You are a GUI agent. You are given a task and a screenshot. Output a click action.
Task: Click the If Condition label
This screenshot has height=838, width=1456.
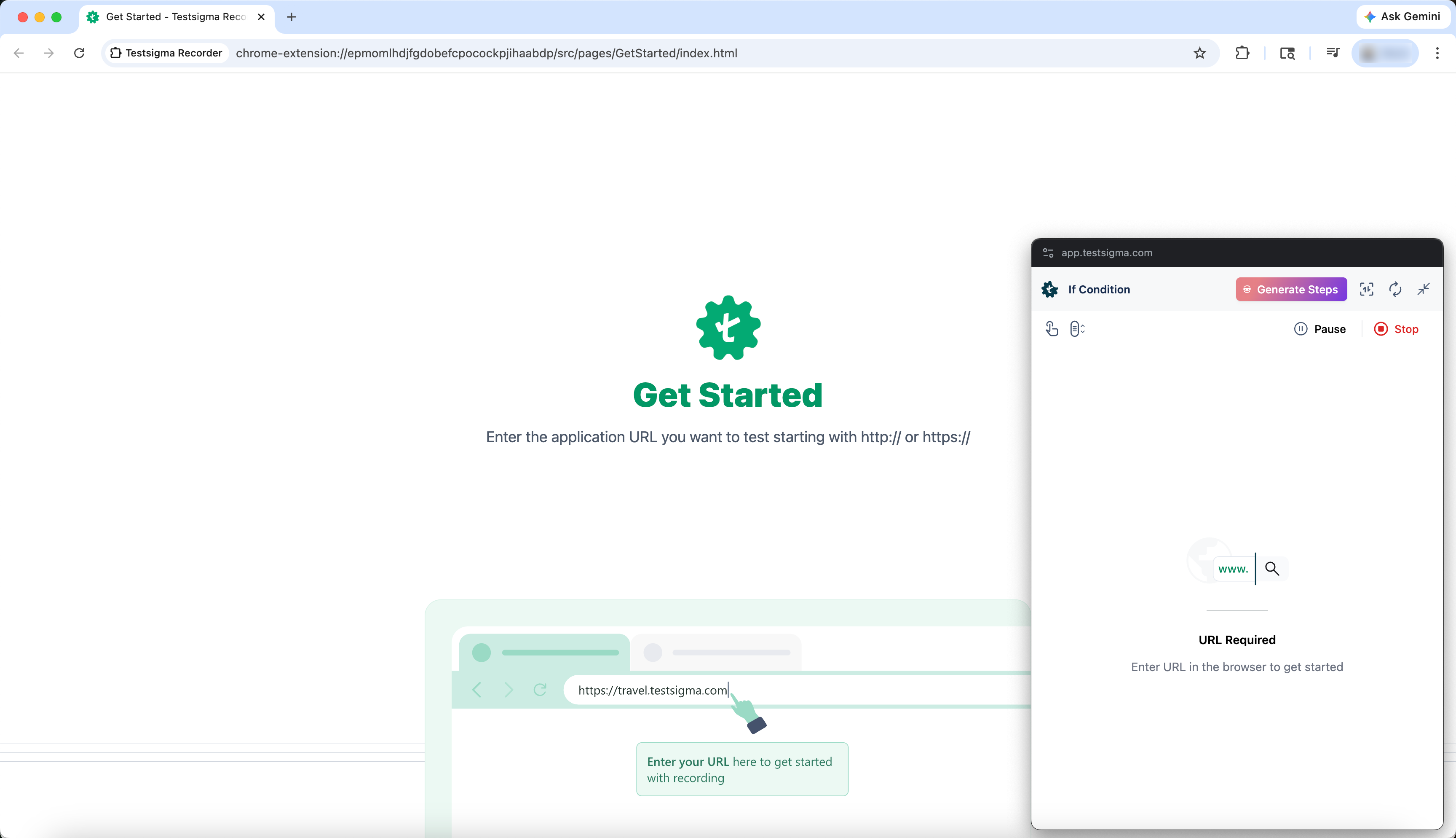point(1099,290)
